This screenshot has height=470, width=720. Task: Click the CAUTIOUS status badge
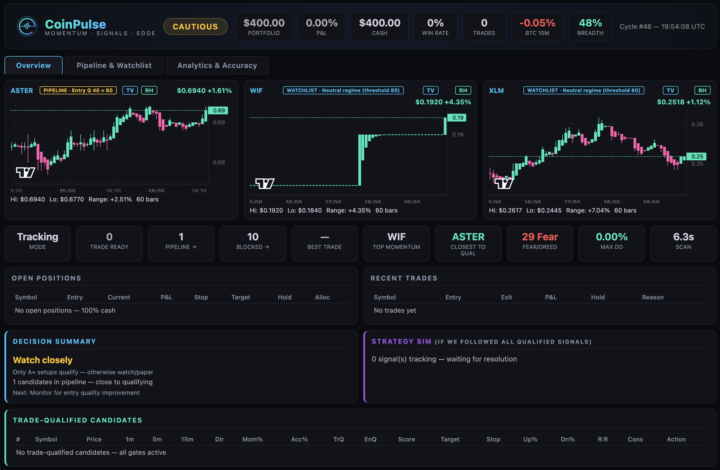pos(195,27)
